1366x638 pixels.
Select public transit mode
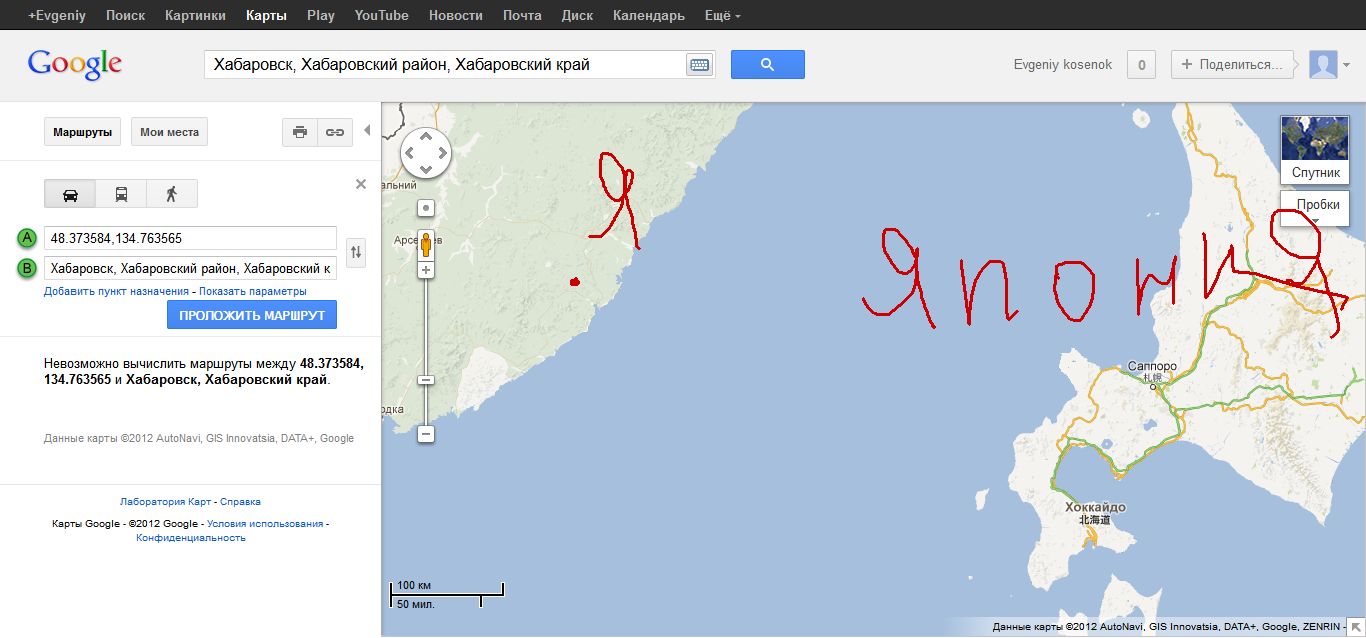tap(121, 194)
